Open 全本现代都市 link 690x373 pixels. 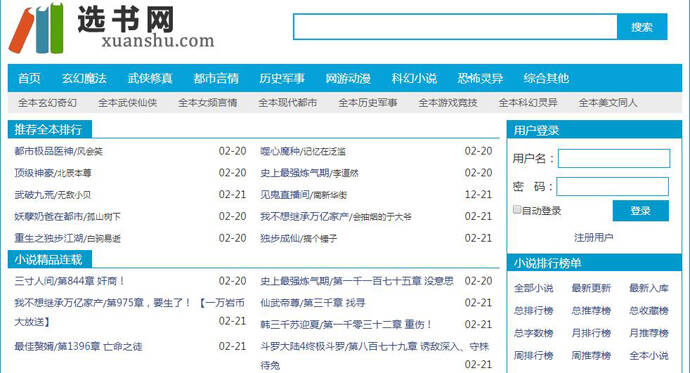click(287, 103)
